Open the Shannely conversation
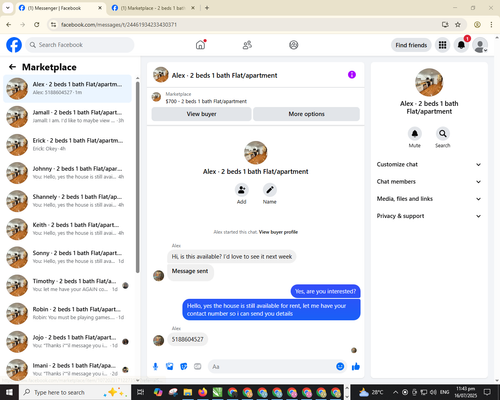This screenshot has height=400, width=500. tap(67, 201)
